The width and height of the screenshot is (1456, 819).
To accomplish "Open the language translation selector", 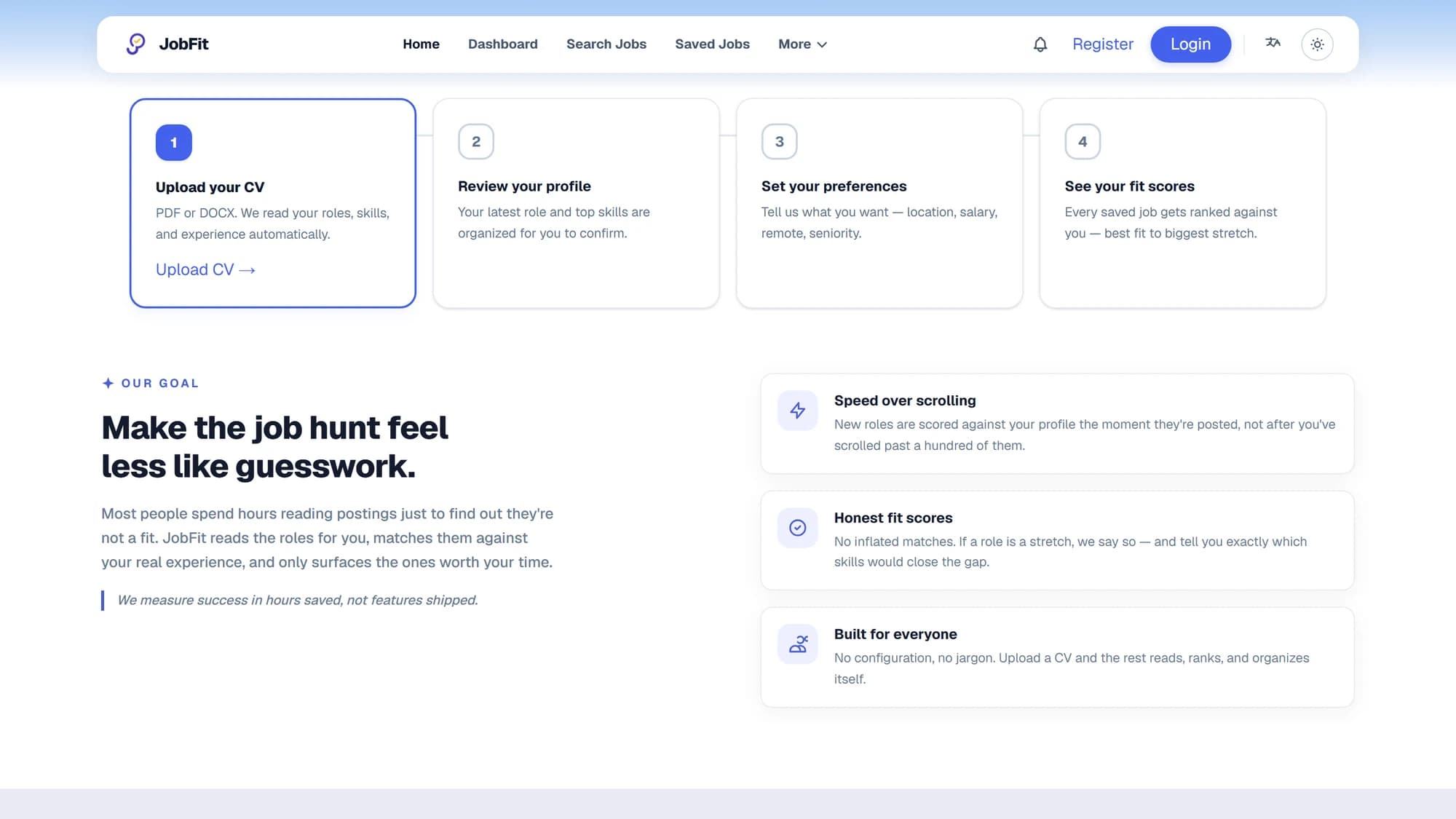I will coord(1273,43).
